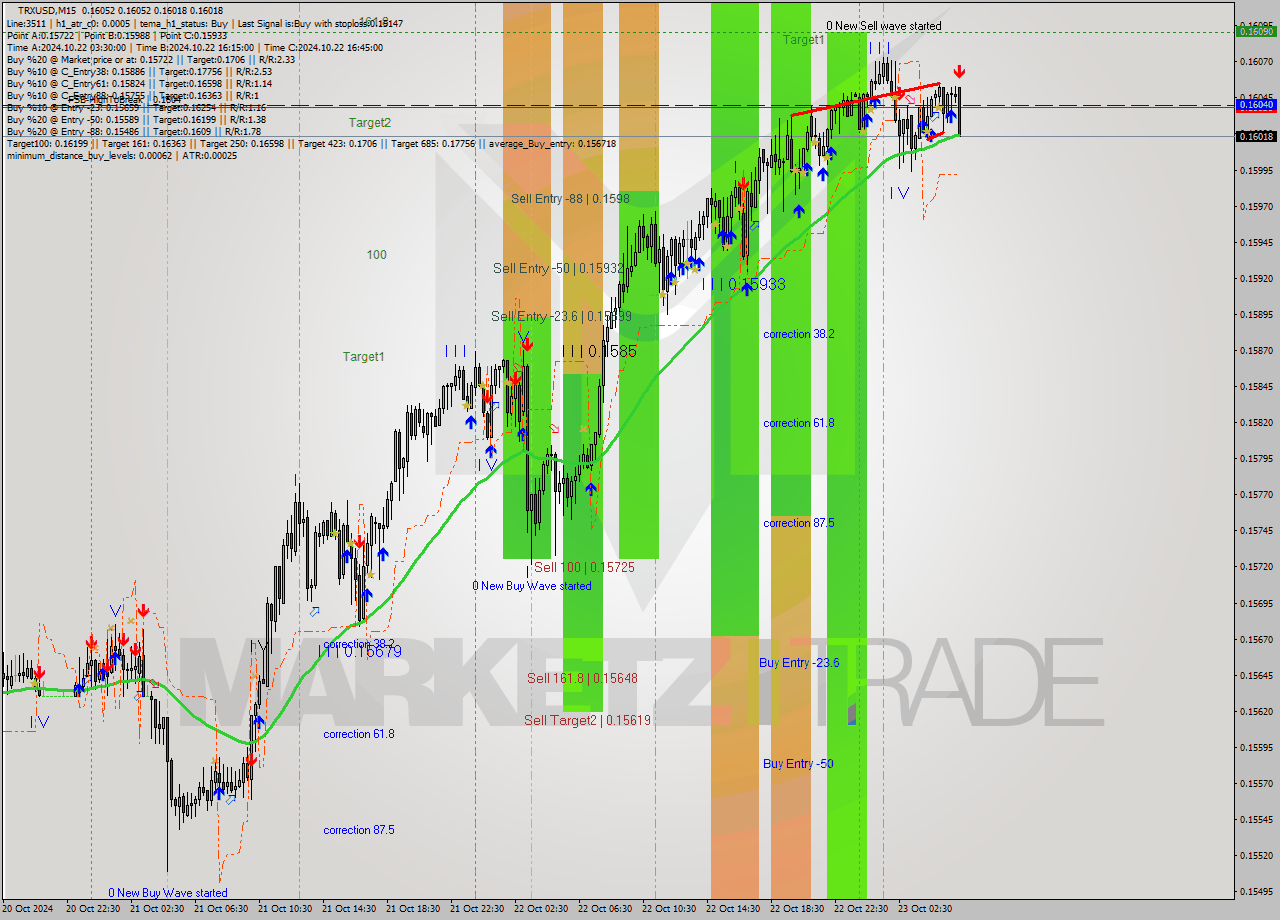Click the '0 New Sell wave started' label
The image size is (1280, 920).
pyautogui.click(x=883, y=26)
